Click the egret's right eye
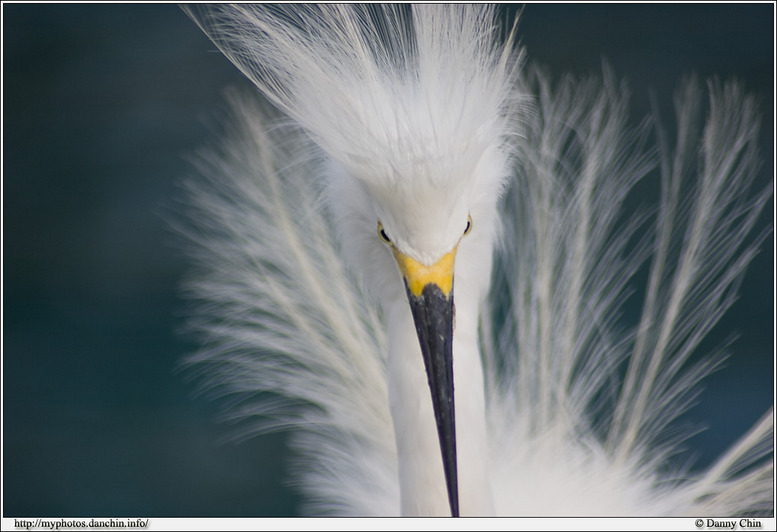Viewport: 777px width, 532px height. click(467, 227)
